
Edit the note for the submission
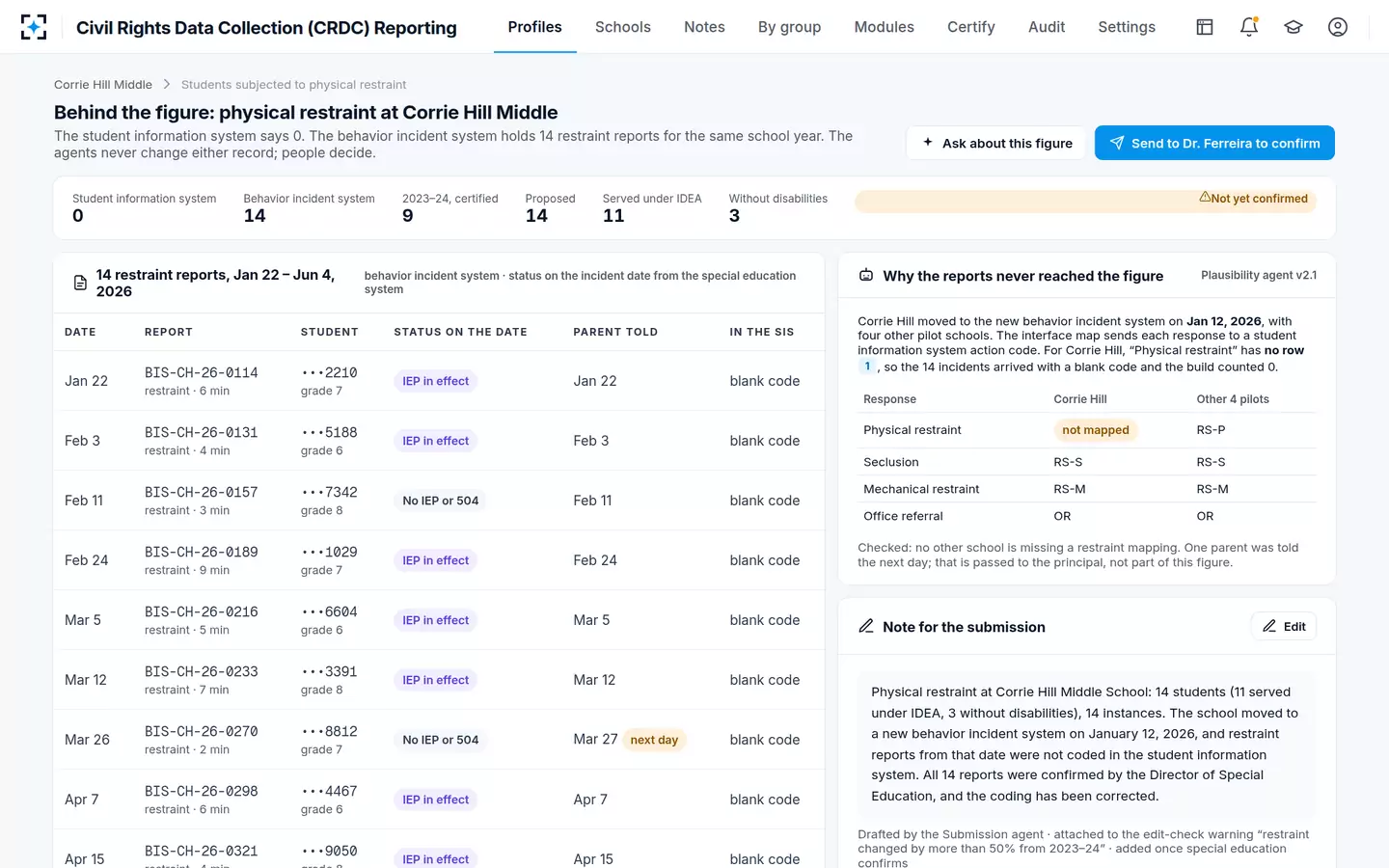coord(1284,627)
